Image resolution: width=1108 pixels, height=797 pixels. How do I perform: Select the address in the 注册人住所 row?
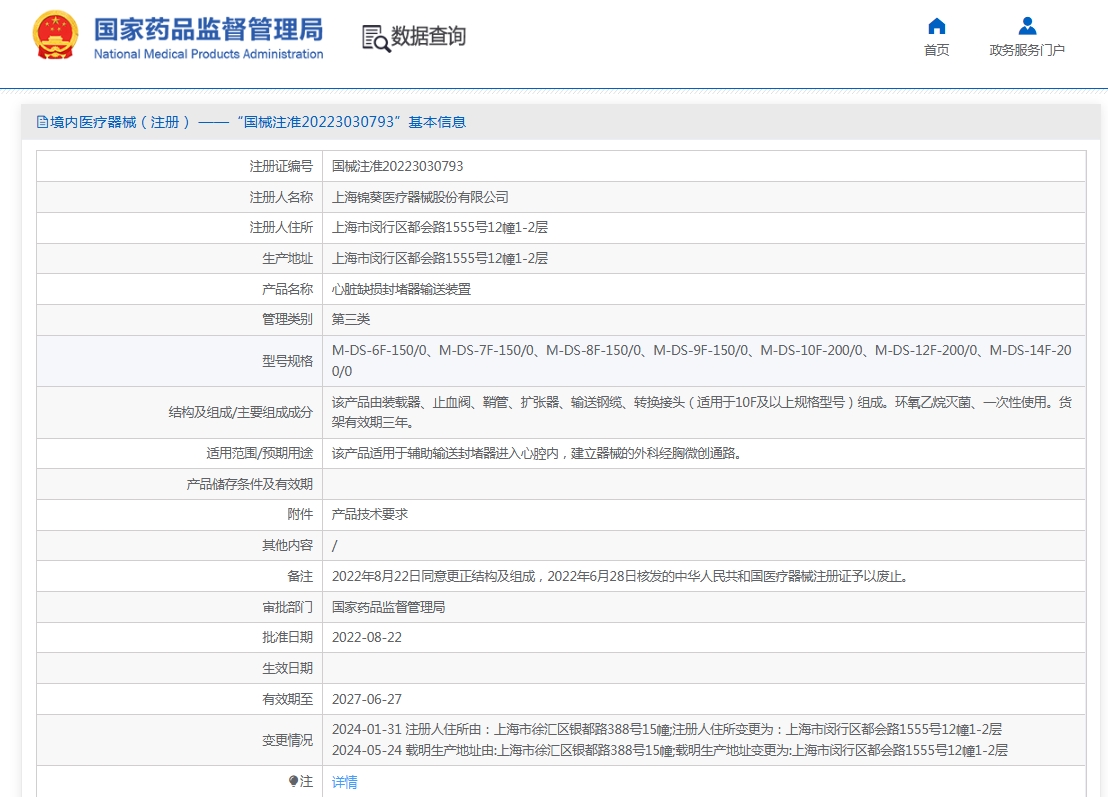tap(440, 228)
